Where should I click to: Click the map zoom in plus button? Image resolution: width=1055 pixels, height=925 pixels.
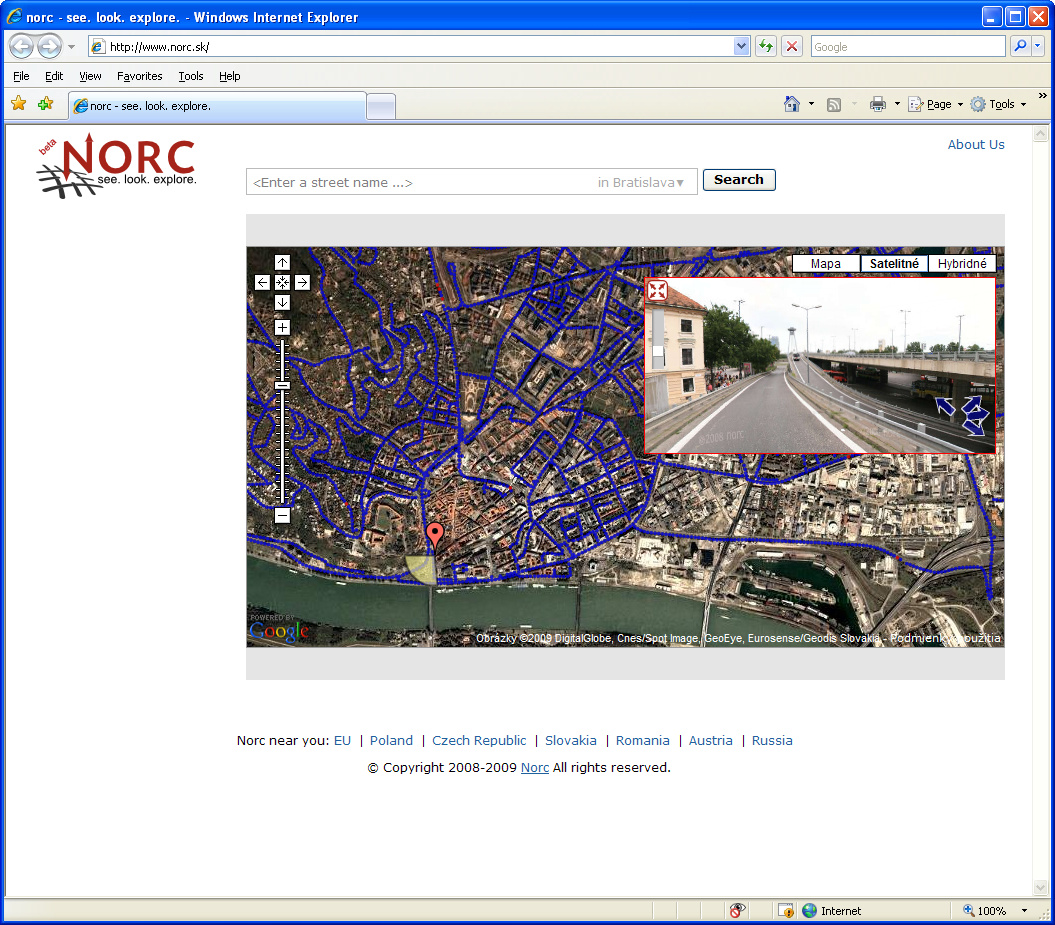(x=282, y=328)
